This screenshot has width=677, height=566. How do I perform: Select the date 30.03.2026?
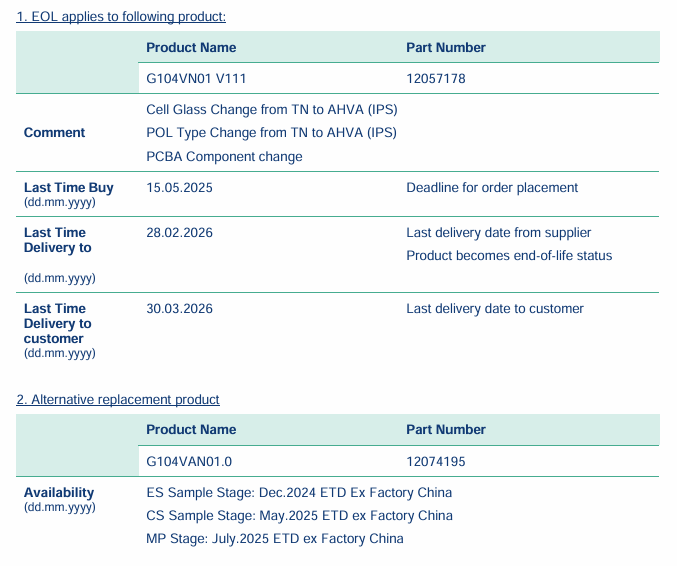(x=180, y=309)
